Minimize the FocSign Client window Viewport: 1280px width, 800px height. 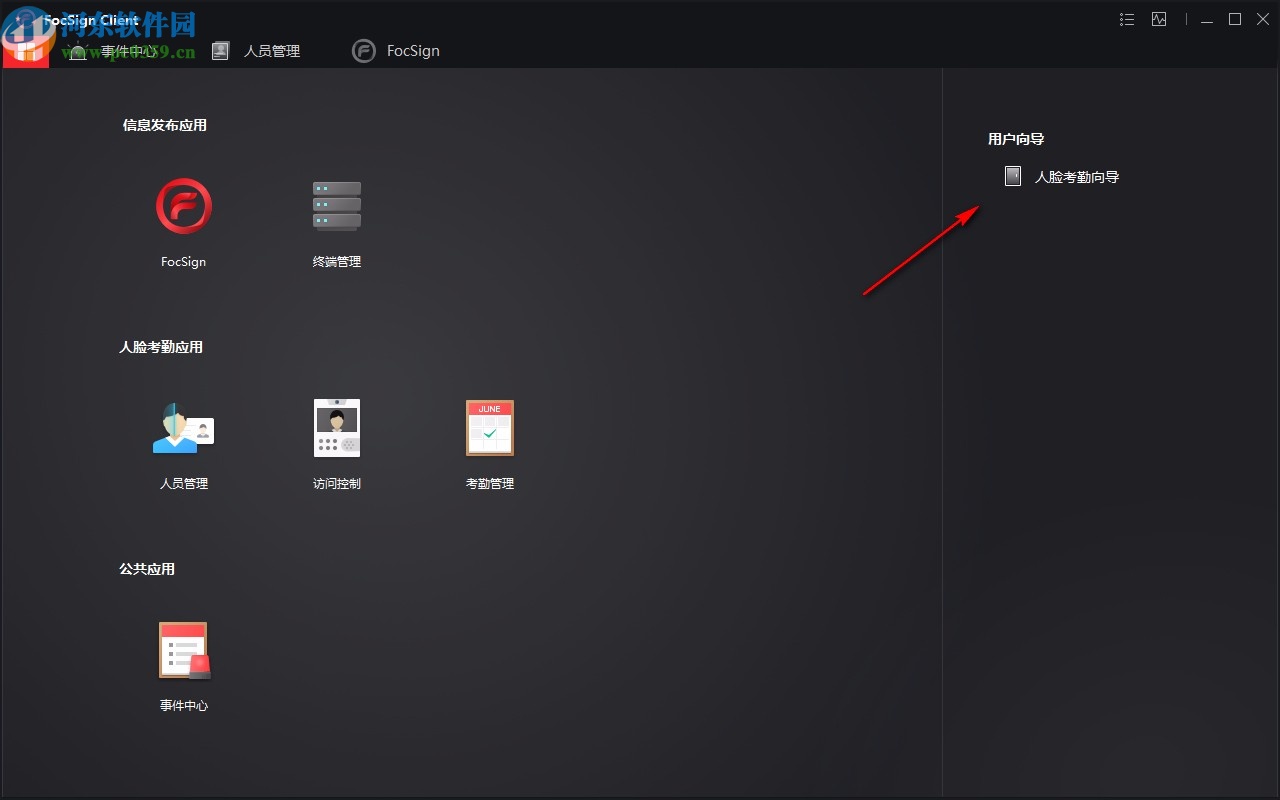coord(1207,19)
